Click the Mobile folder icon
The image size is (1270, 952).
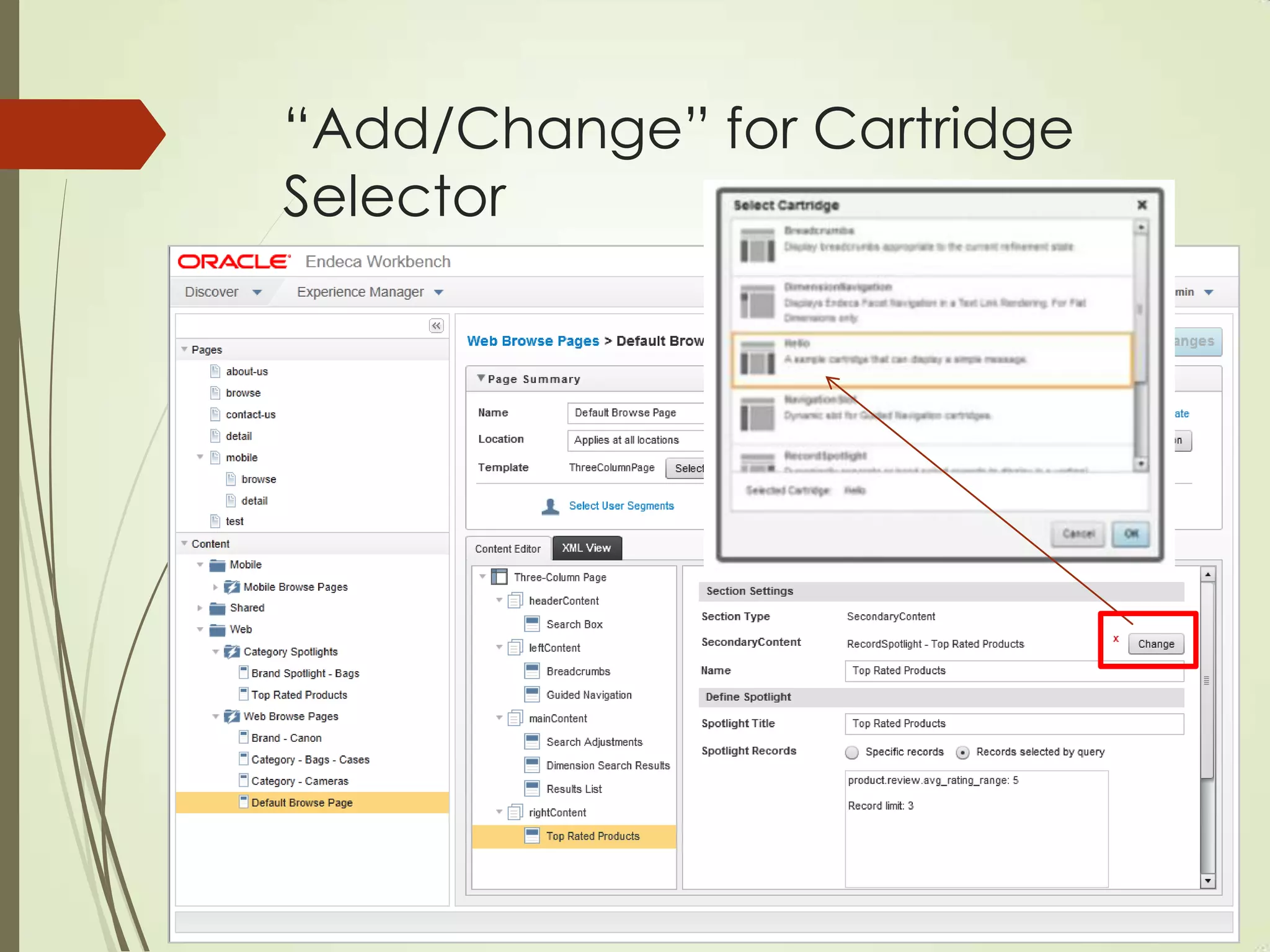217,565
